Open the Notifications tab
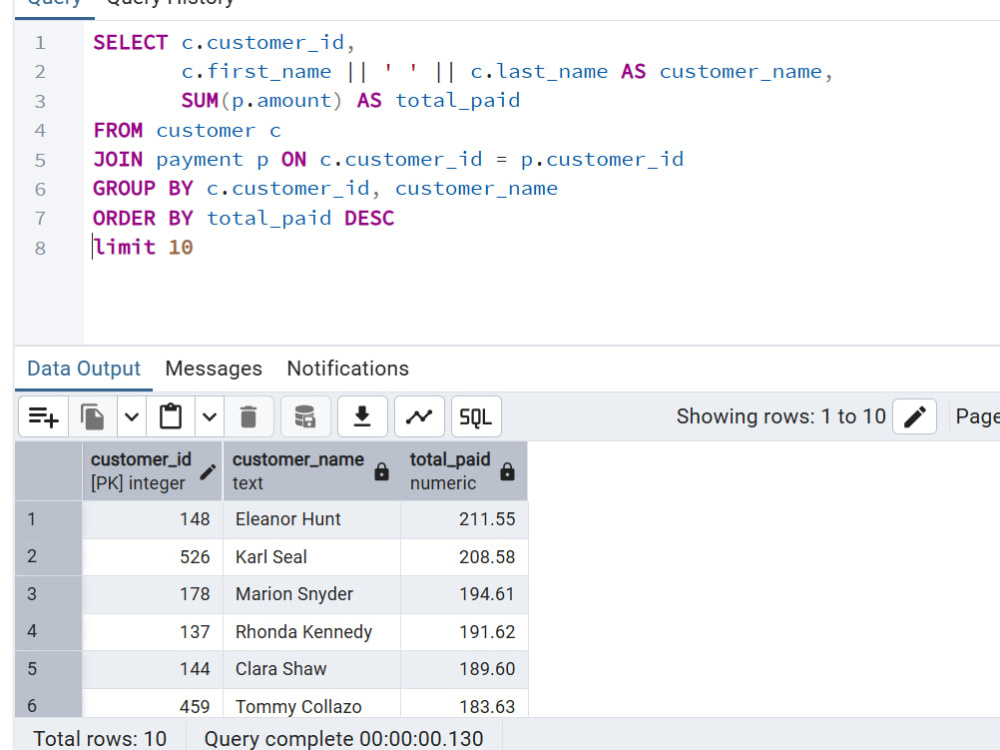The width and height of the screenshot is (1000, 750). pyautogui.click(x=348, y=369)
